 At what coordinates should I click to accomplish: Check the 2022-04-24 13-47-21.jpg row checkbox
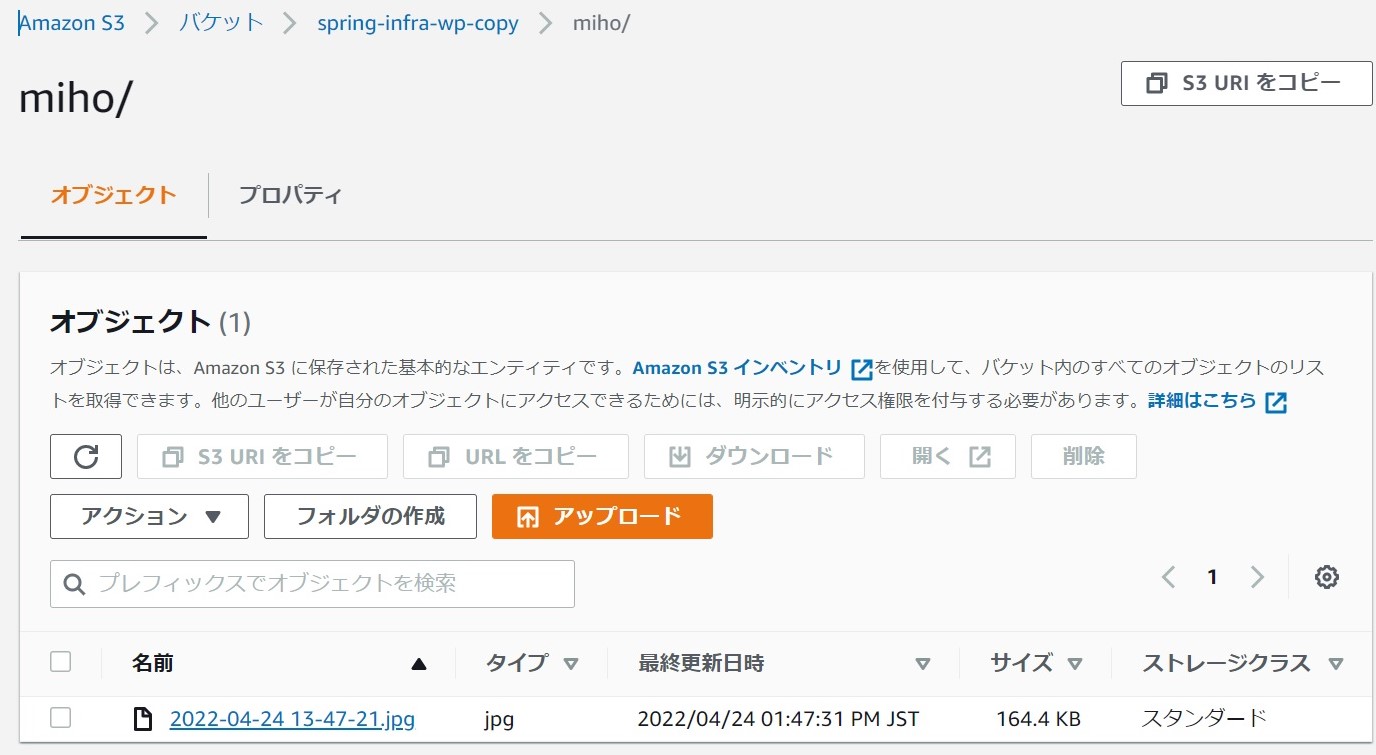pos(61,718)
